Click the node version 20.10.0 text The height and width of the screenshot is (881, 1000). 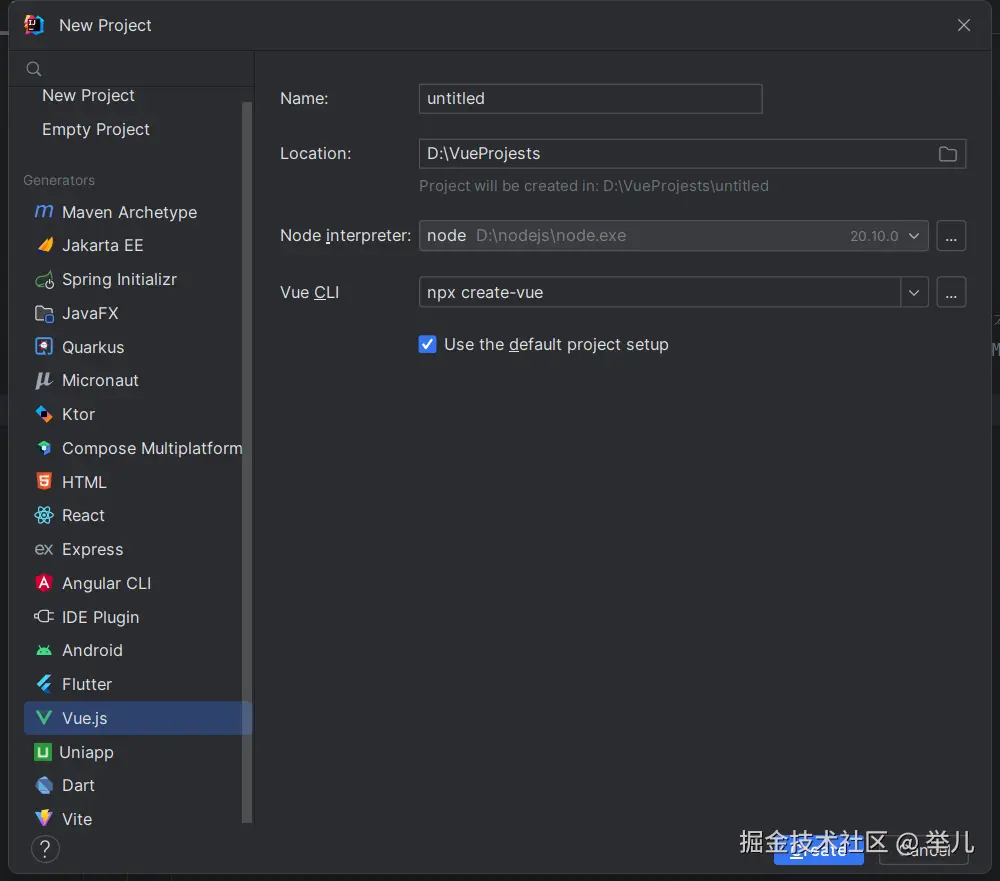pos(874,236)
